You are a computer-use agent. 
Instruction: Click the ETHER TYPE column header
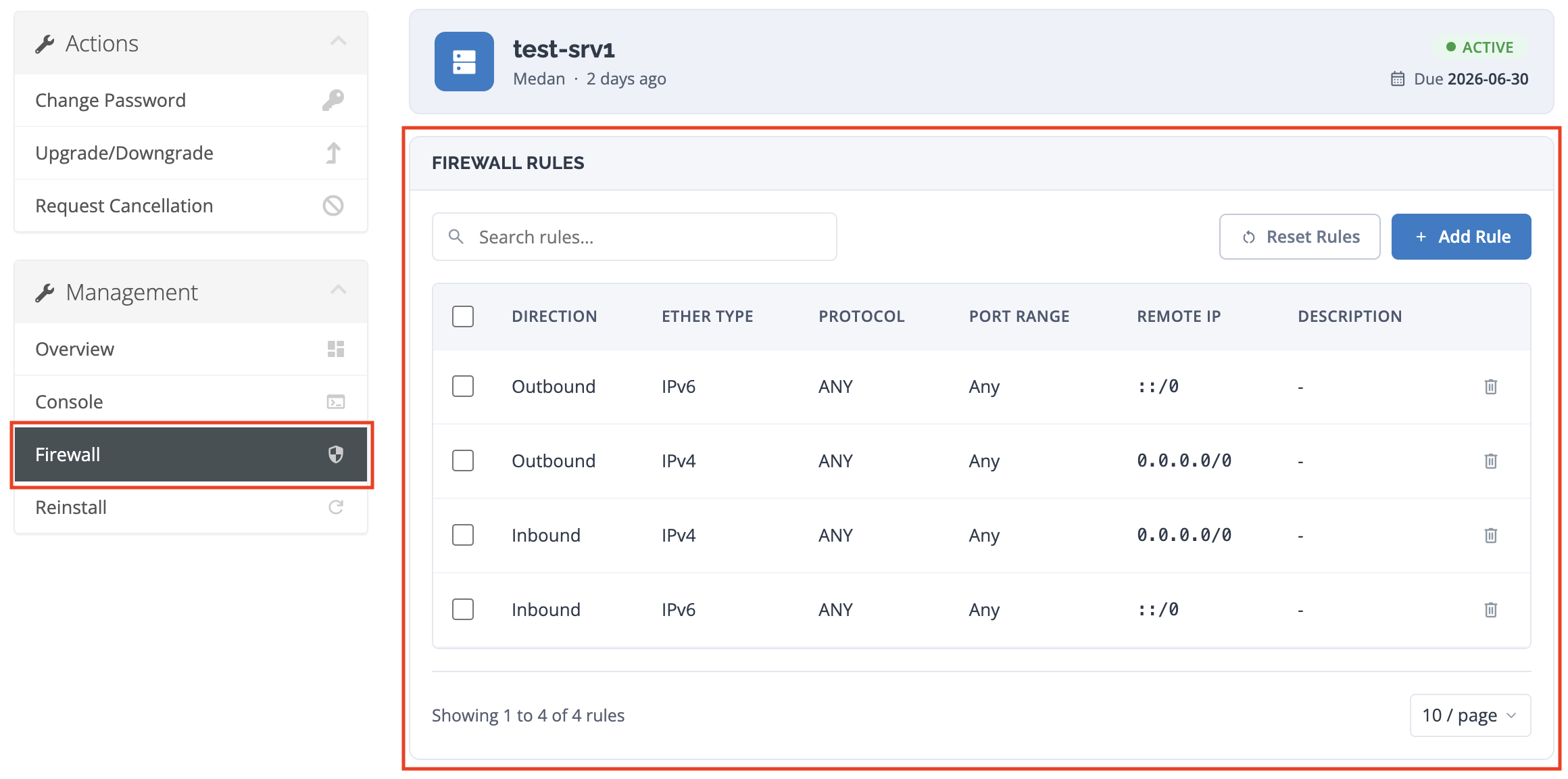coord(707,316)
